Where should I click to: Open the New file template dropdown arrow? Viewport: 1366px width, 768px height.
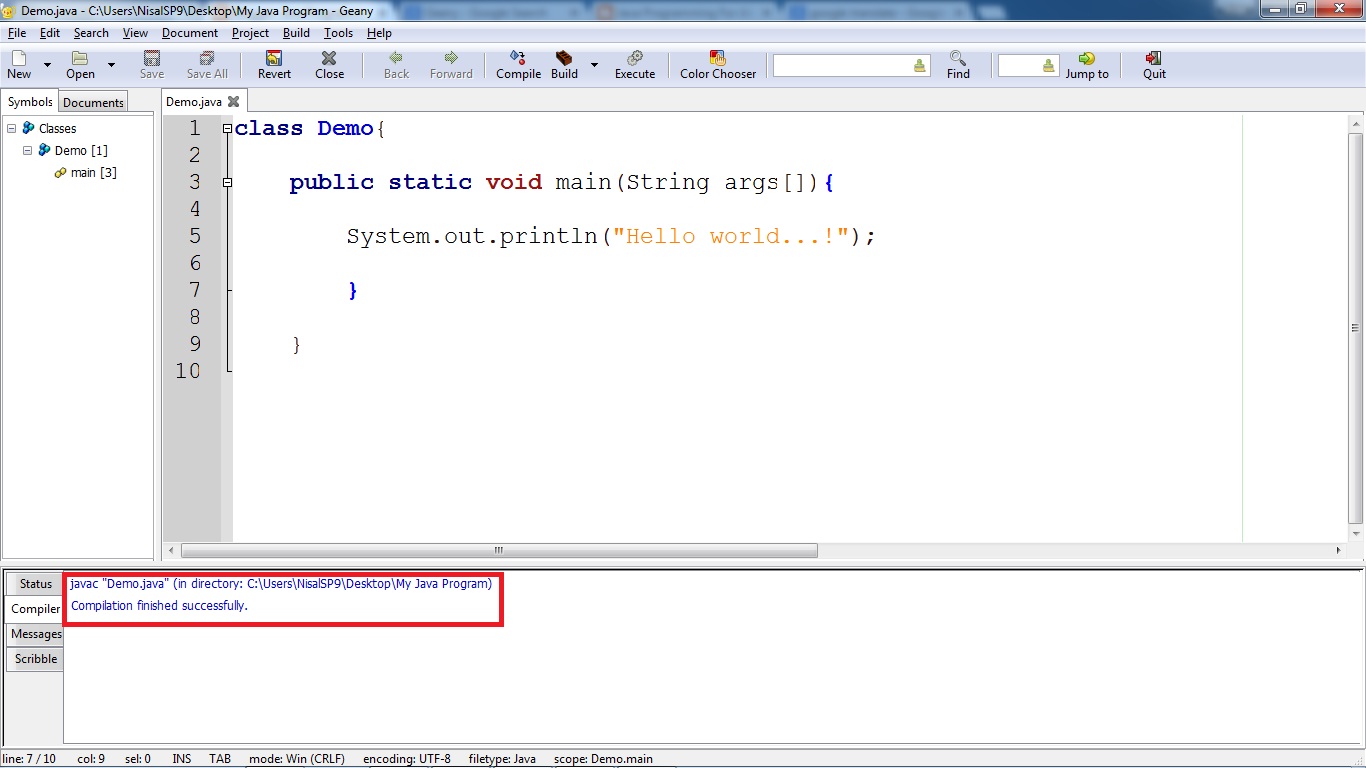(x=47, y=65)
